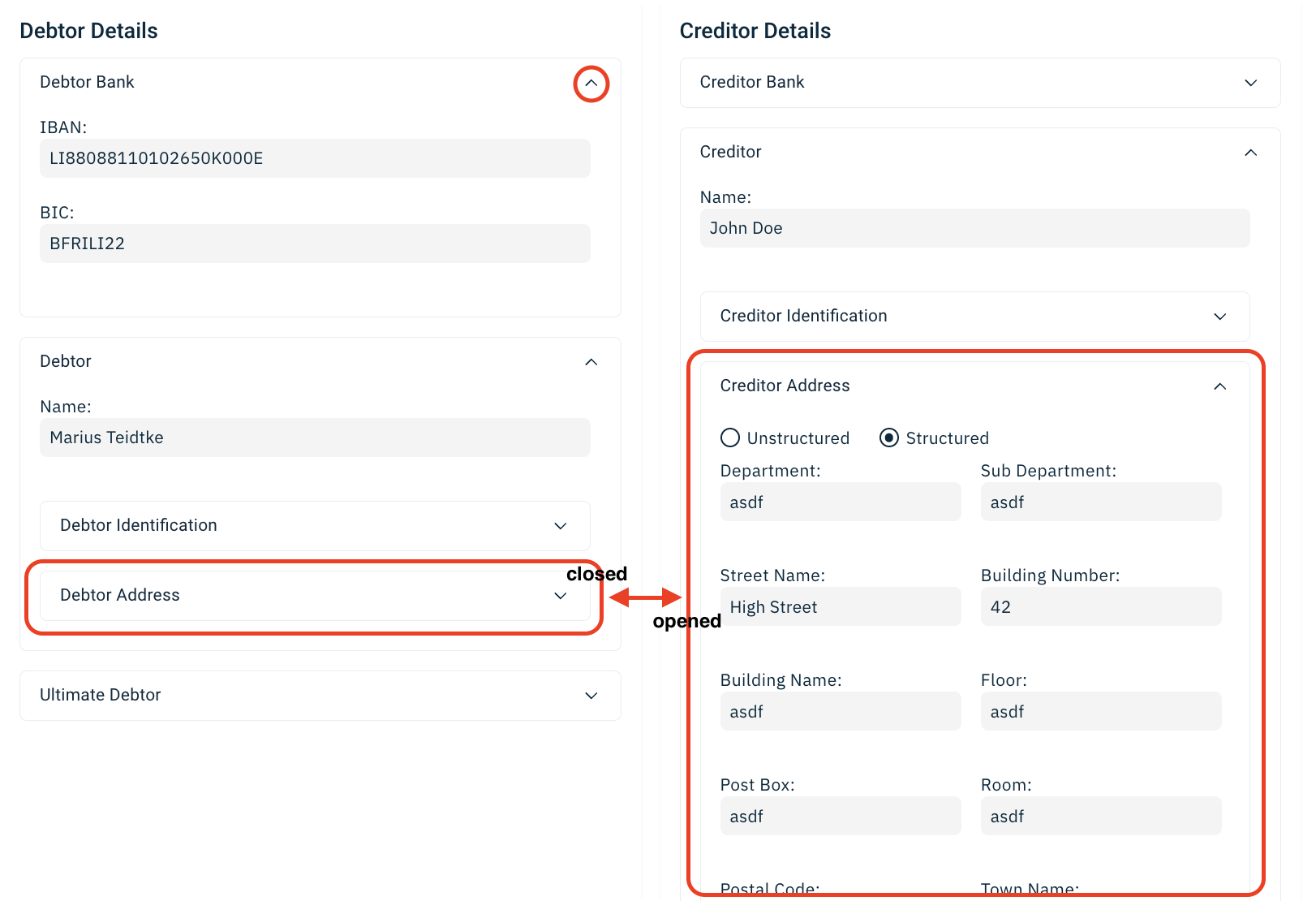Screen dimensions: 1316x901
Task: Collapse the Creditor section chevron
Action: tap(1250, 153)
